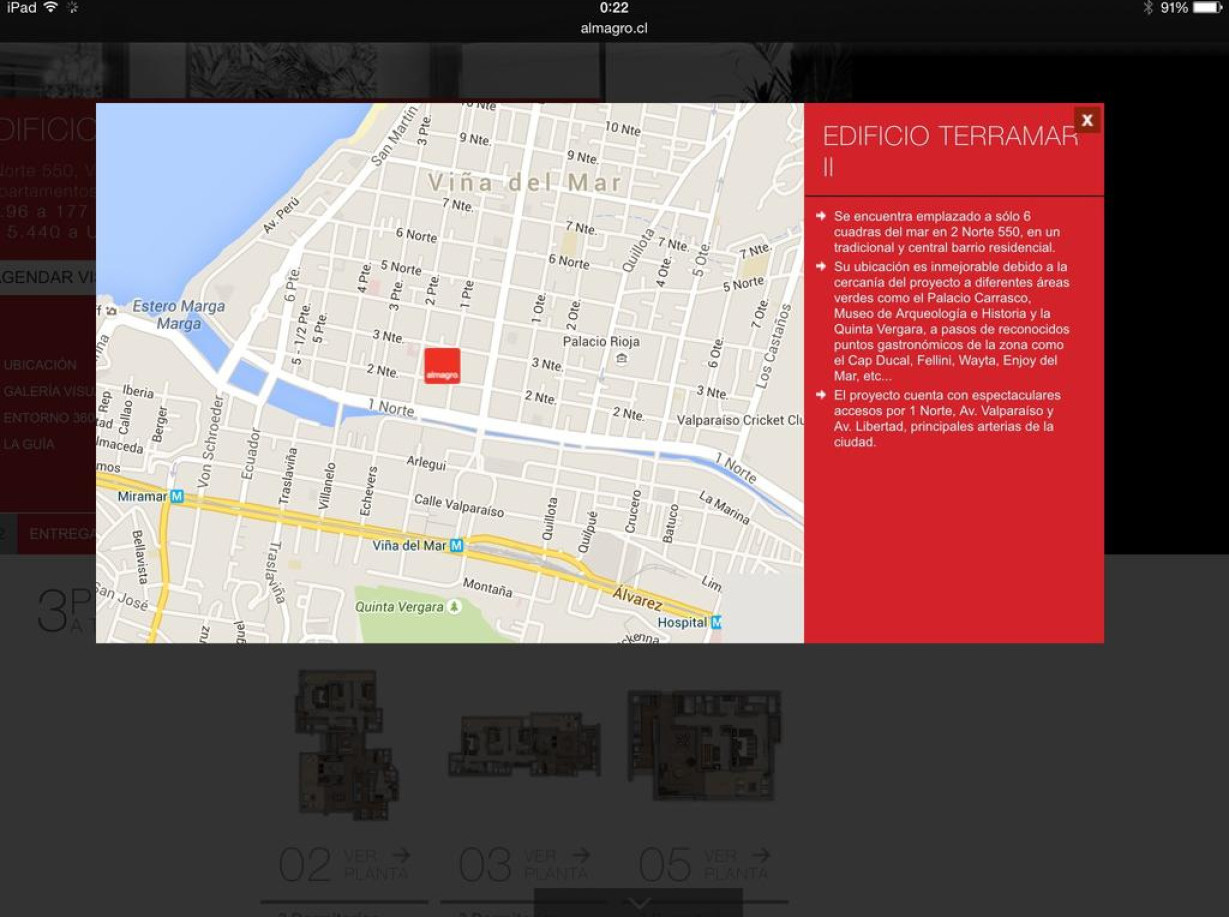
Task: Select the Miramar metro station icon
Action: pyautogui.click(x=177, y=496)
